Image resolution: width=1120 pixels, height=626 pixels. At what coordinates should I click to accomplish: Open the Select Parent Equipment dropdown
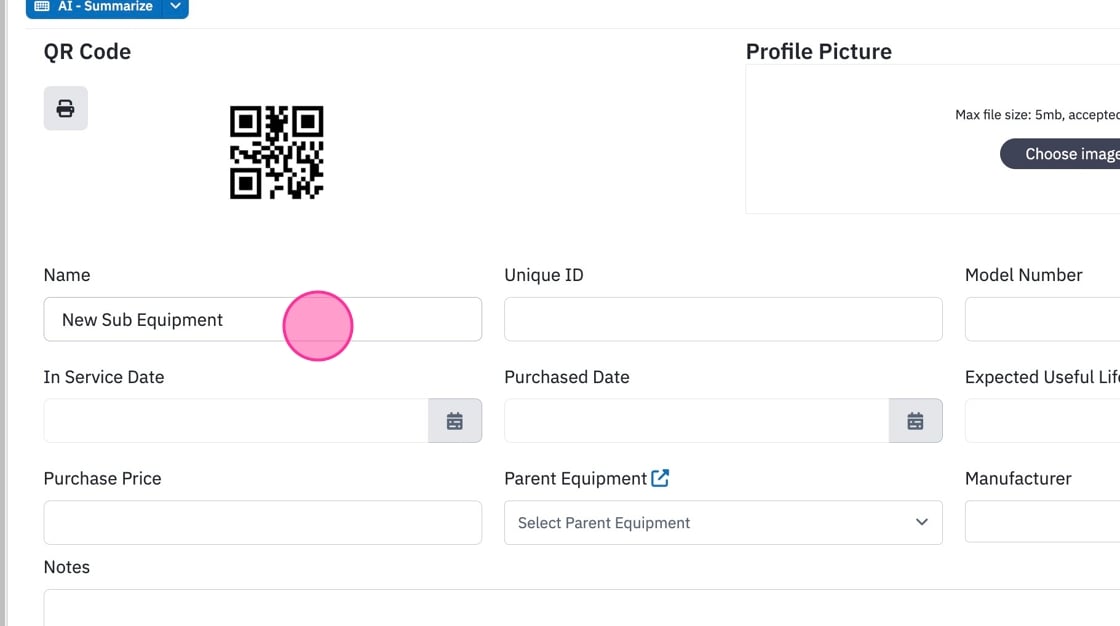tap(724, 522)
